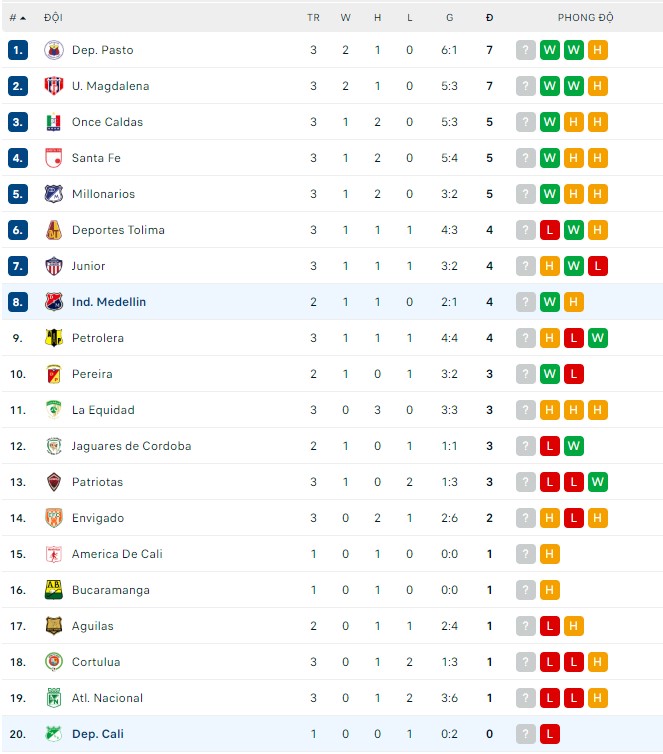
Task: Open the Ind. Medellin team page
Action: tap(109, 302)
